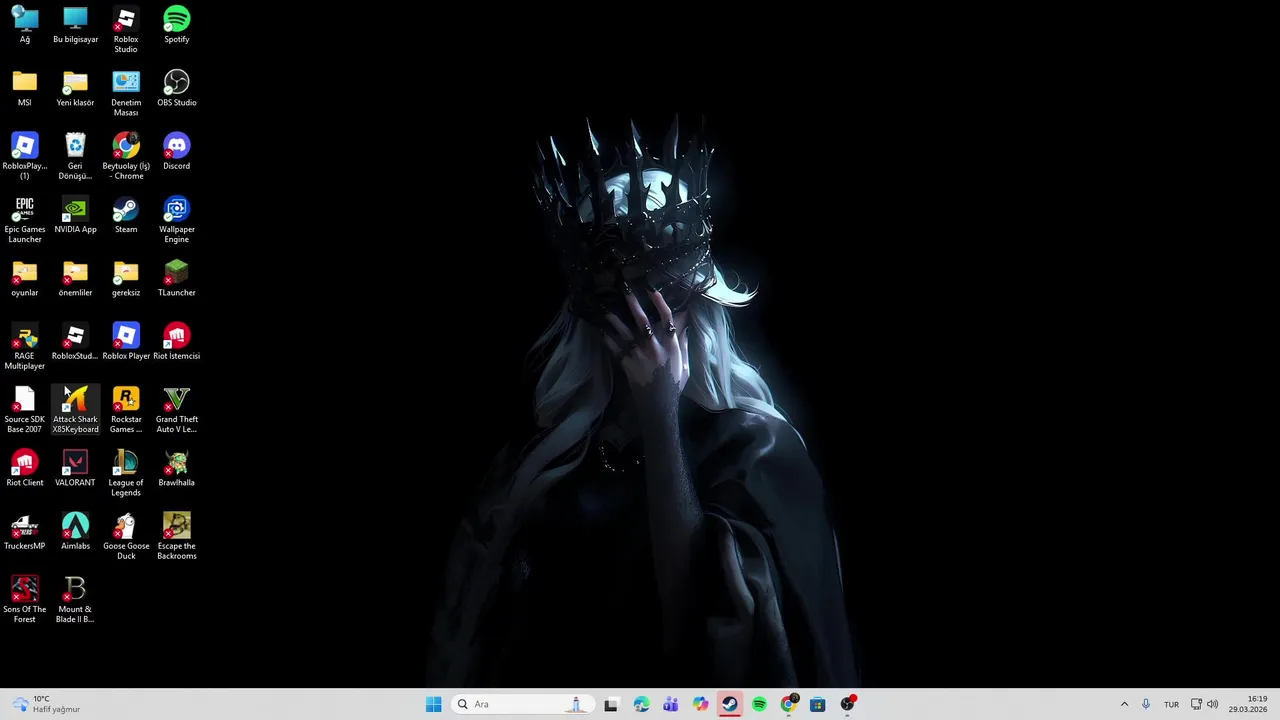Open Task View from the taskbar

[611, 704]
